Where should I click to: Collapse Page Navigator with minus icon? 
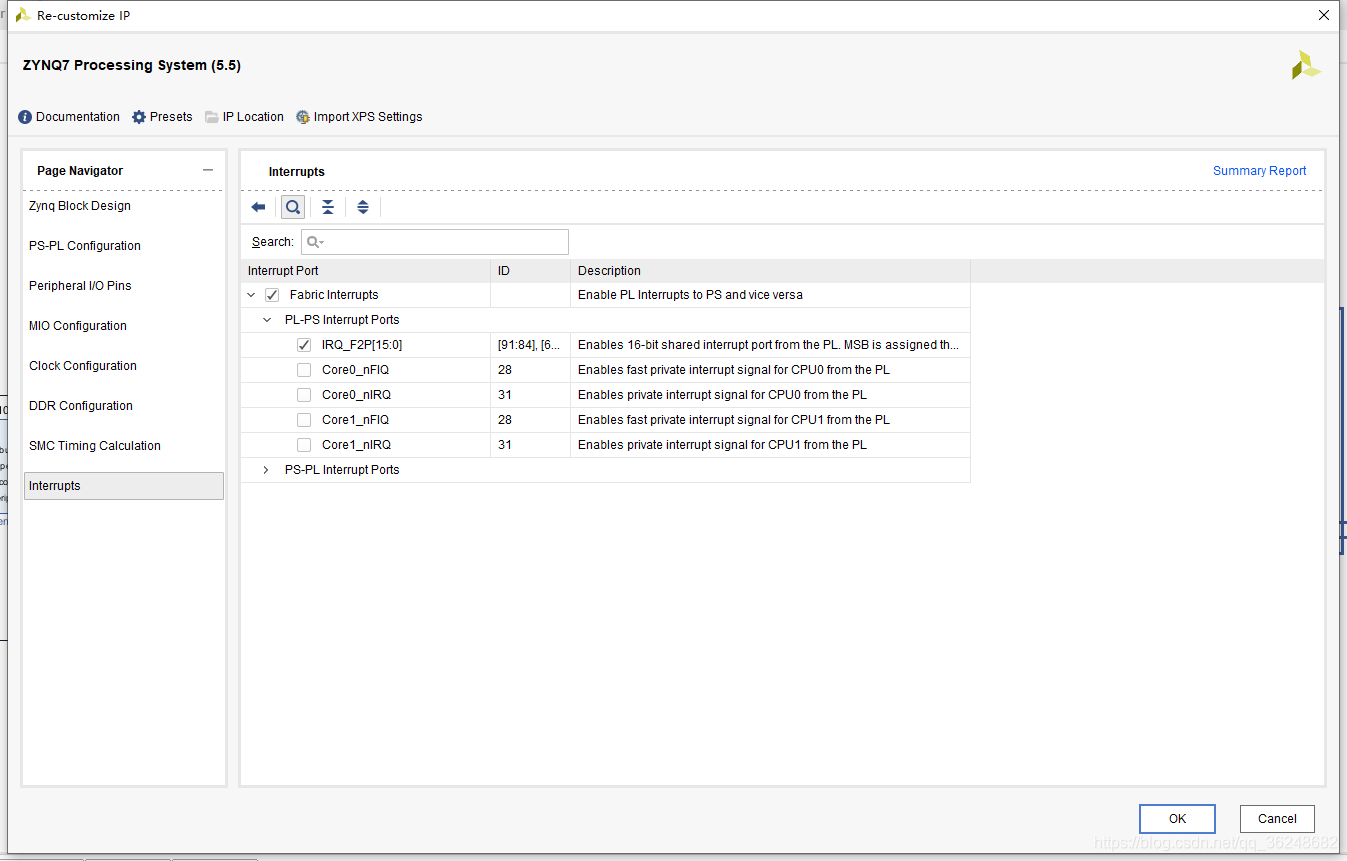point(208,170)
